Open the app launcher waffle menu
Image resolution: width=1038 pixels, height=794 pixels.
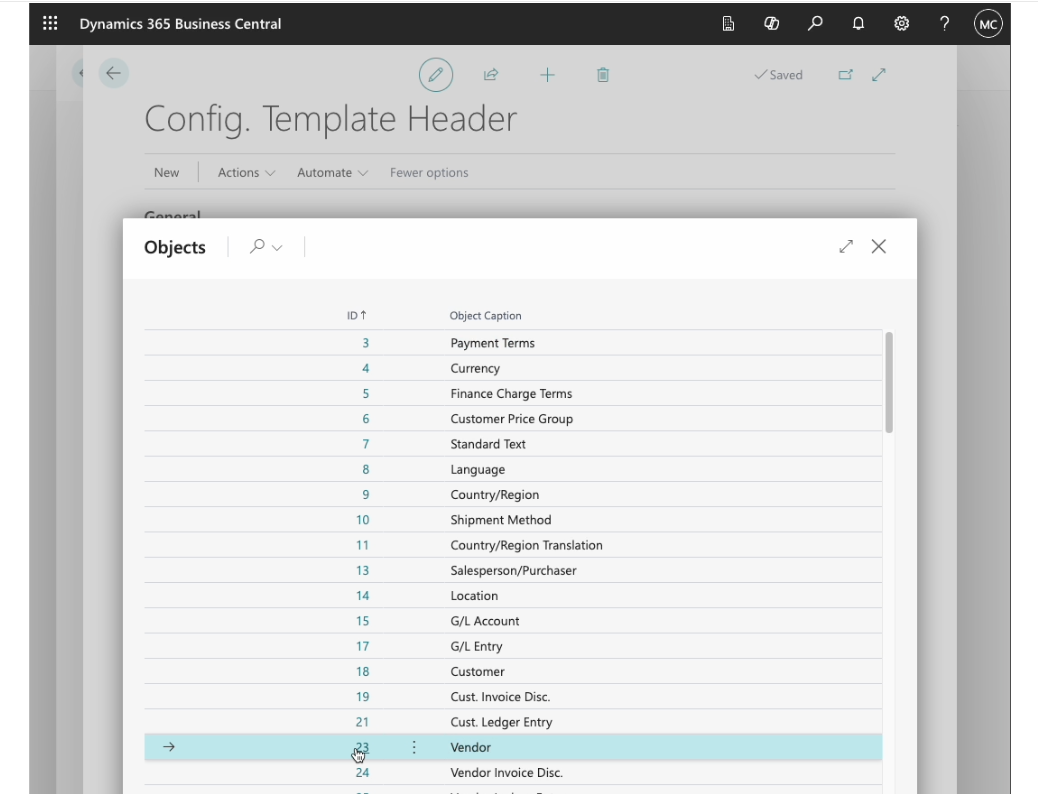[50, 23]
